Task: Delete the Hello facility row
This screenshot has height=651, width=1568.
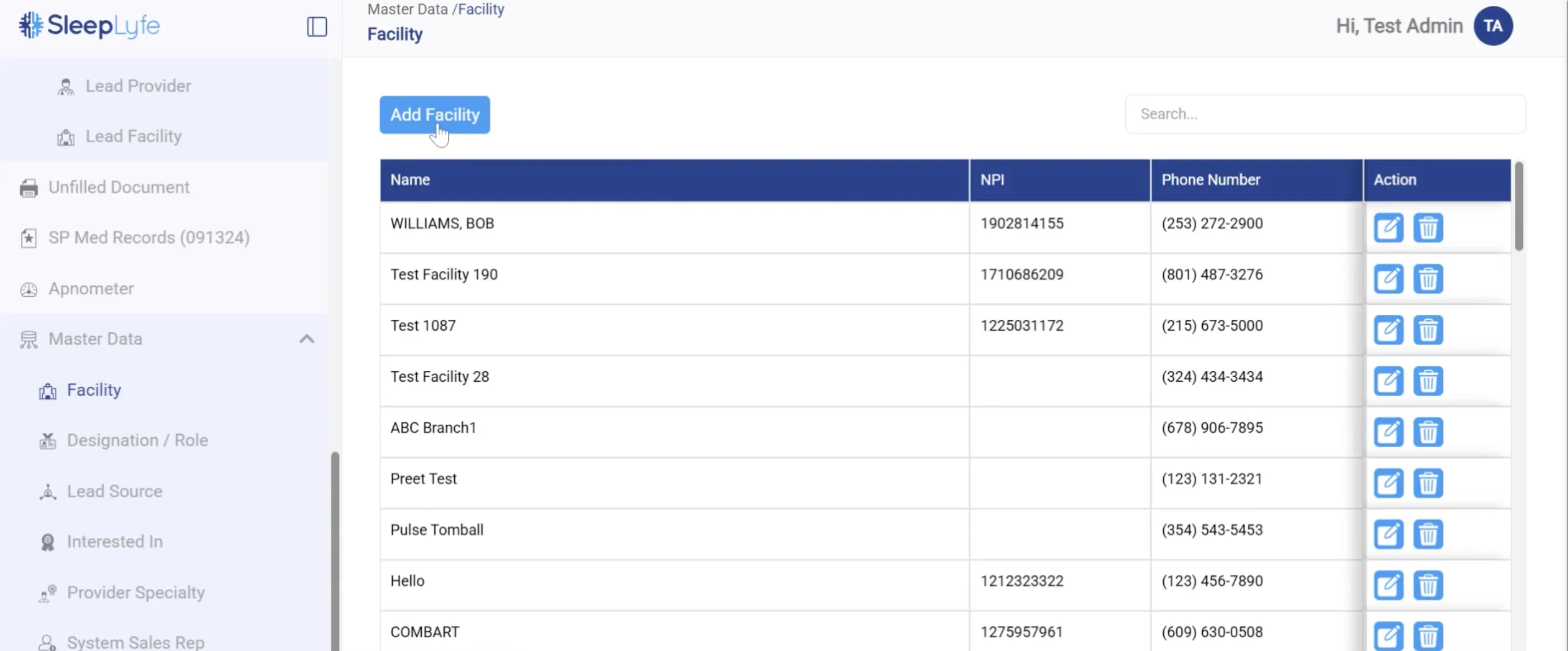Action: tap(1427, 586)
